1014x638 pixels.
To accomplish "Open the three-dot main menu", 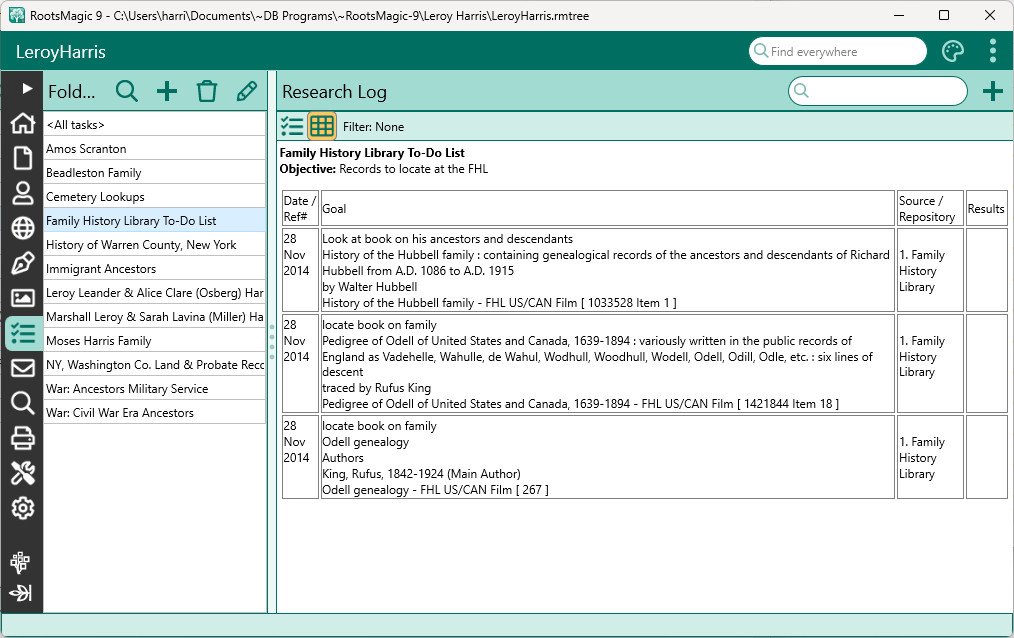I will click(x=992, y=51).
